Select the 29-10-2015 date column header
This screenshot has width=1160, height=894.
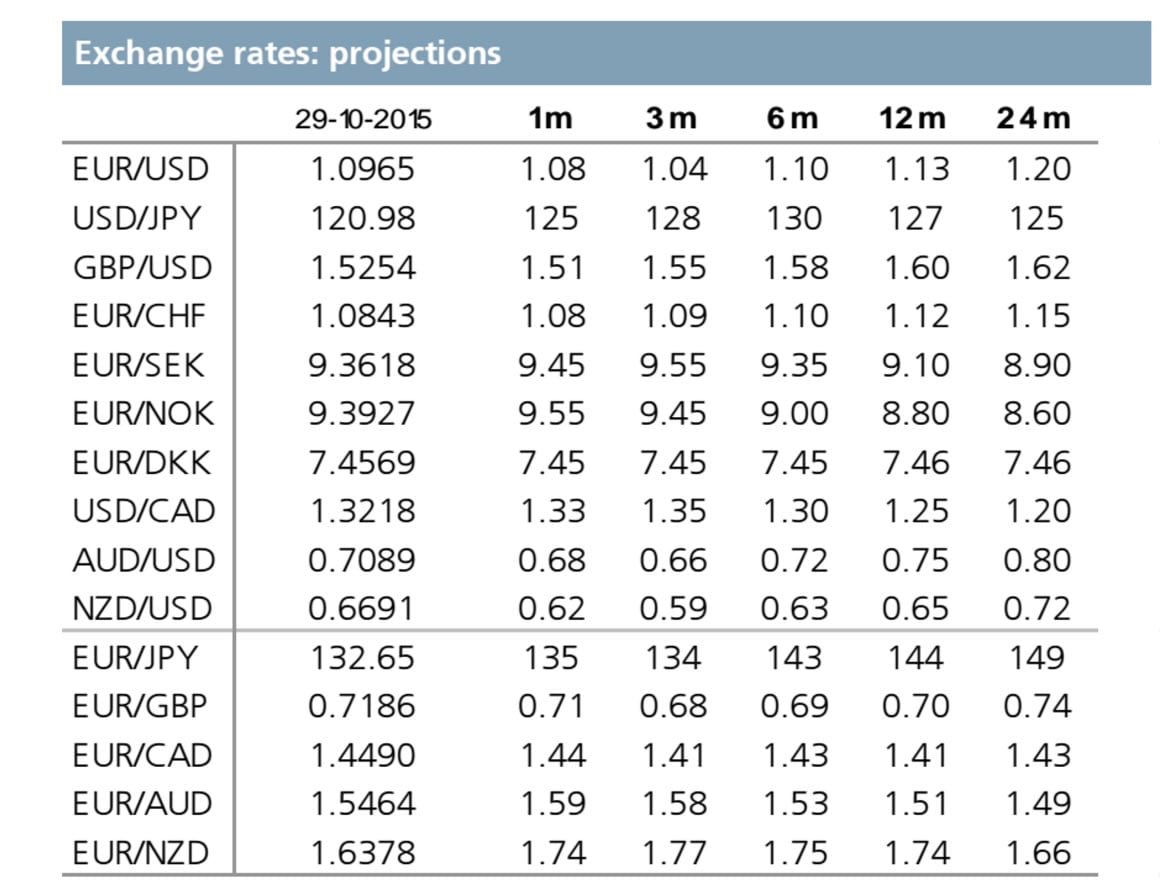(x=363, y=119)
